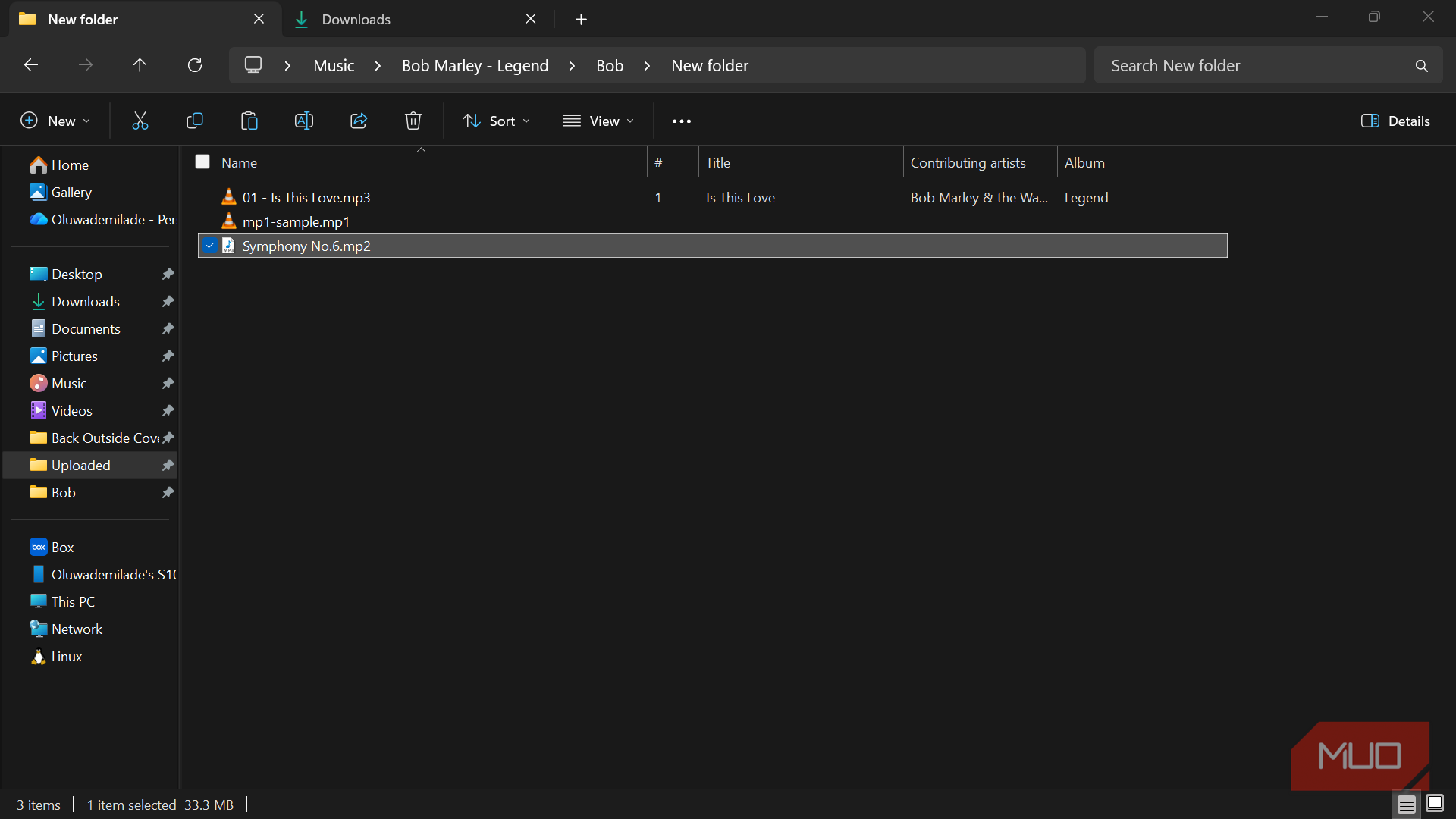The image size is (1456, 819).
Task: Click the Share icon in toolbar
Action: (x=359, y=121)
